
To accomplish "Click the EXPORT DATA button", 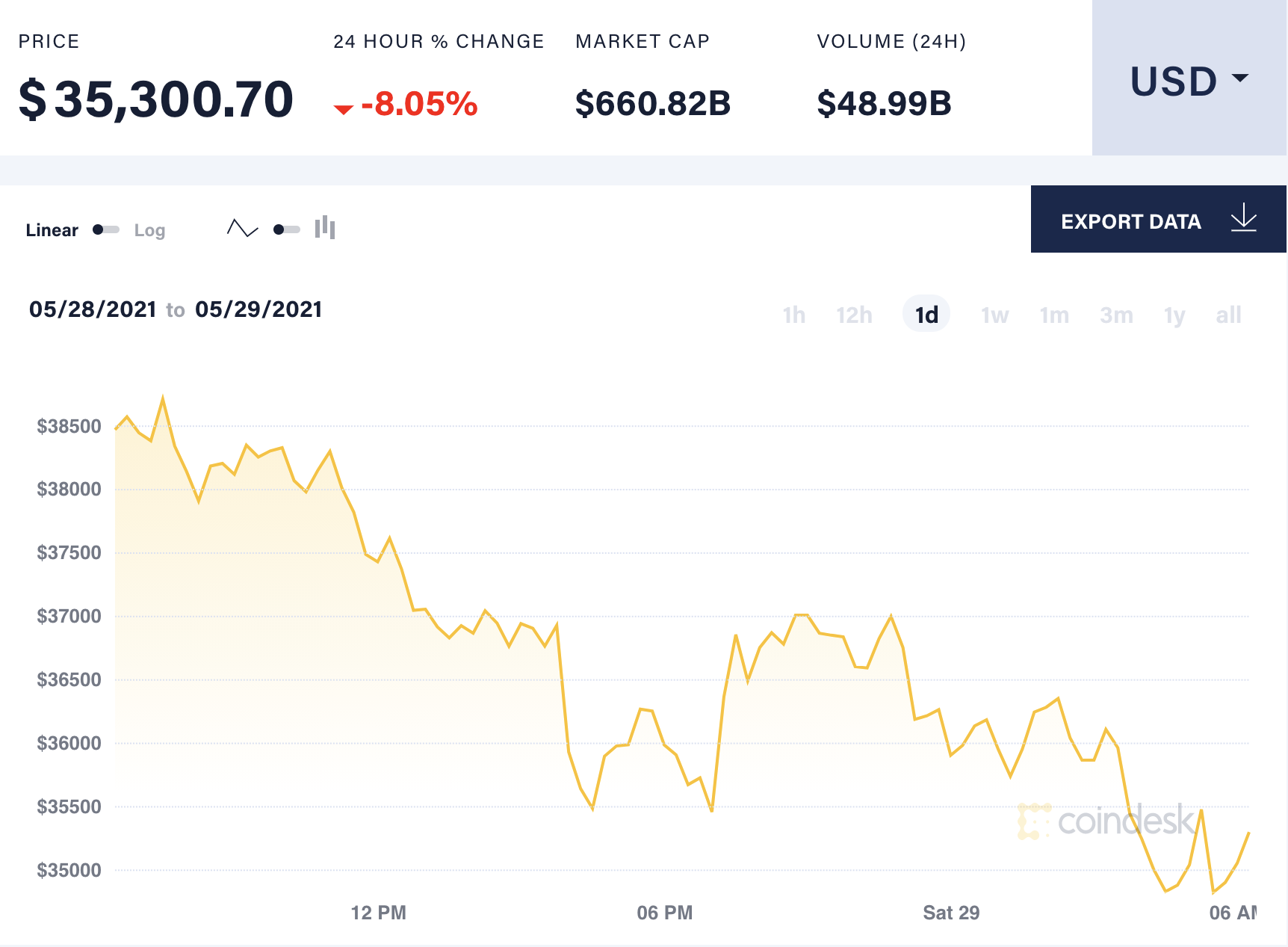I will (x=1130, y=220).
